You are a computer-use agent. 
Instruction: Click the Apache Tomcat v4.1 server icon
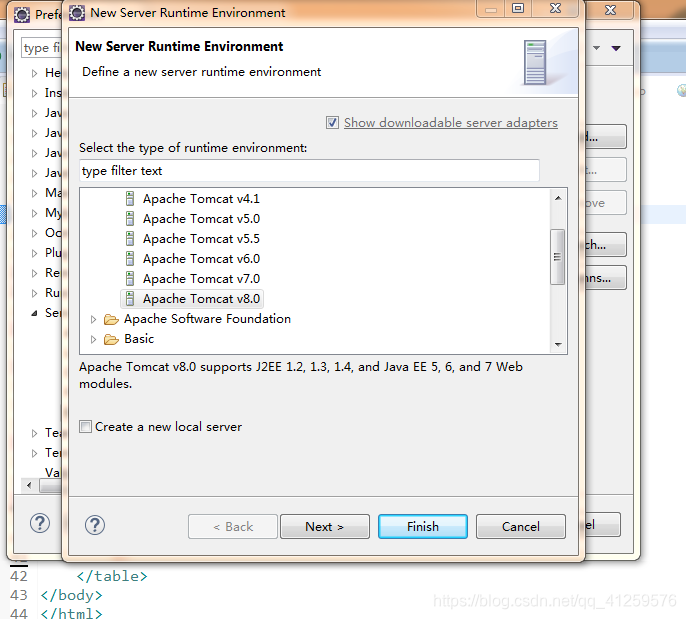click(x=130, y=199)
